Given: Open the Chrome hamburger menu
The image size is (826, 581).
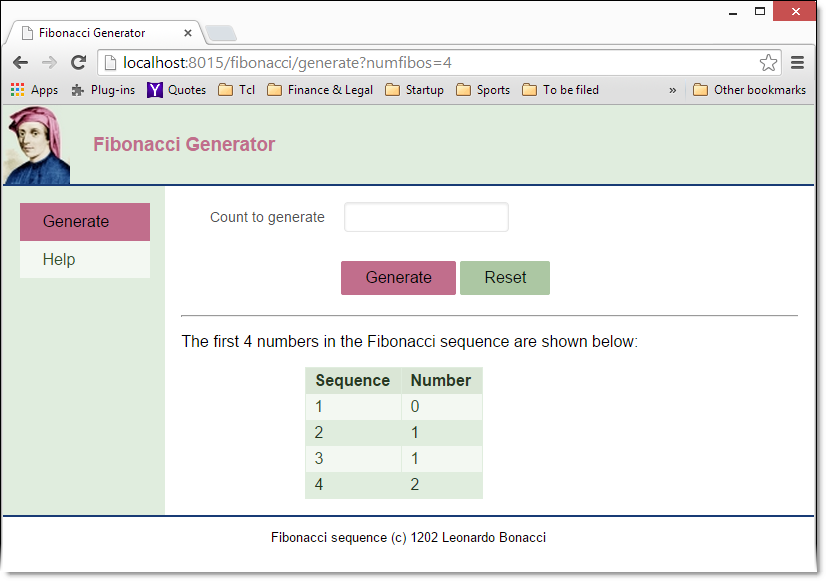Looking at the screenshot, I should (798, 63).
